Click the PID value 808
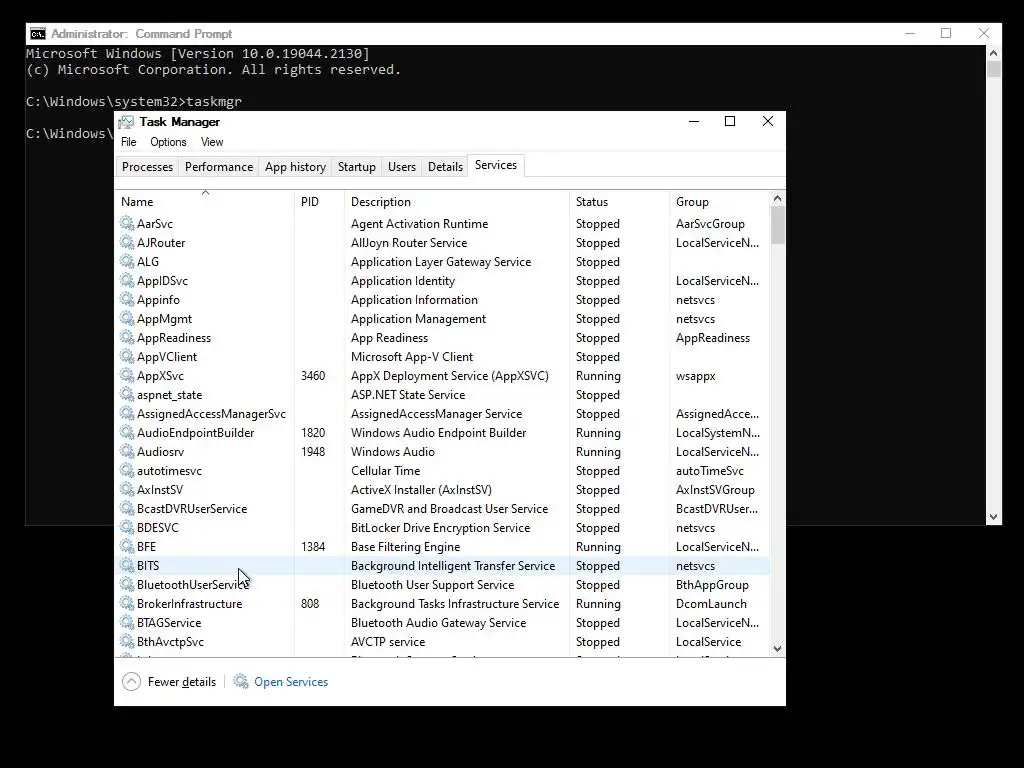 (x=310, y=603)
